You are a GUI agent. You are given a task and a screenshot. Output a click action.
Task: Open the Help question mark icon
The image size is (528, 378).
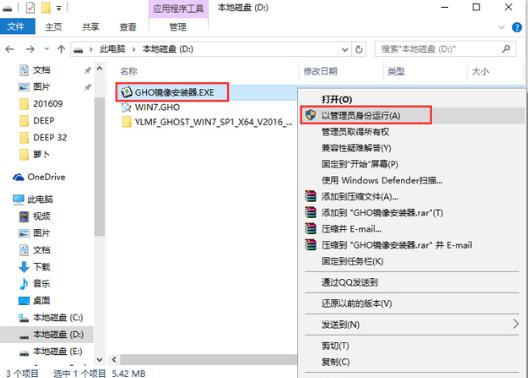(x=517, y=27)
